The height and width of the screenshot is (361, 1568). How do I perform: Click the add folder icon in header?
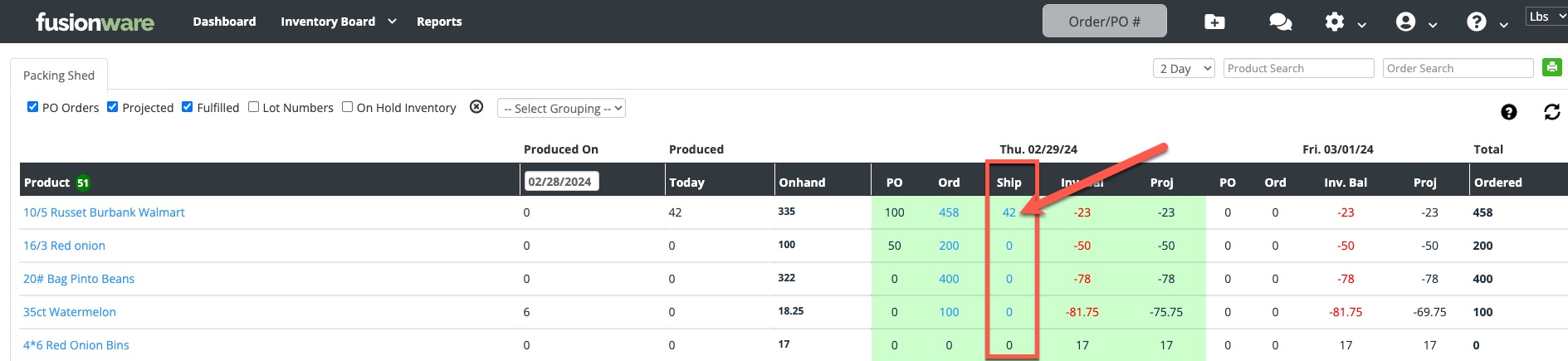[x=1214, y=22]
